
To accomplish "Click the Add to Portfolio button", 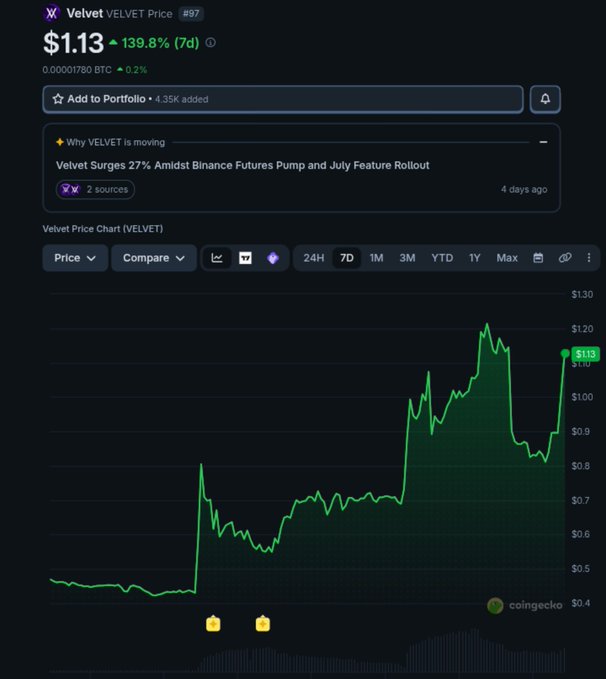I will (283, 99).
